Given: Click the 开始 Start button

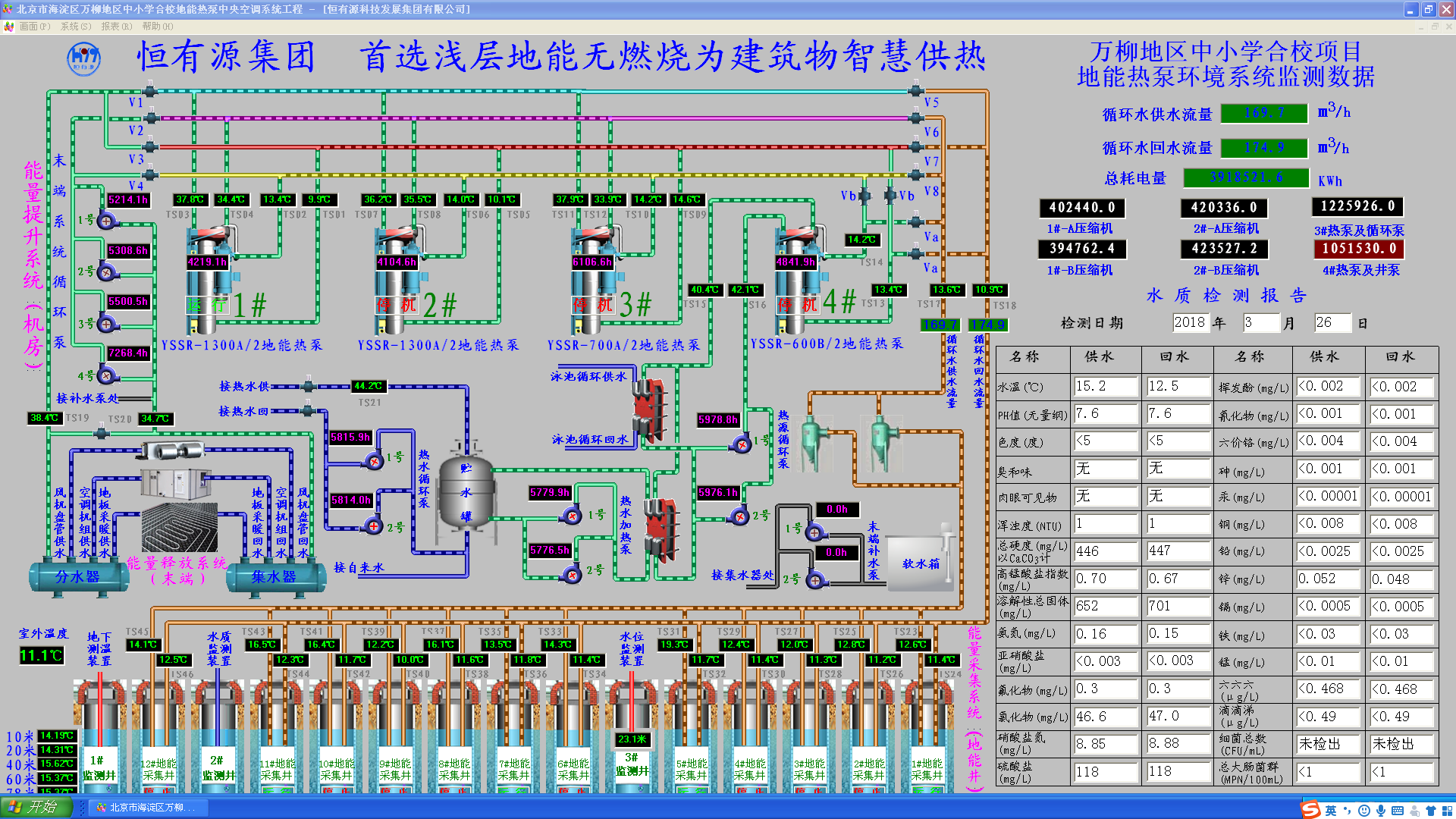Looking at the screenshot, I should [36, 807].
